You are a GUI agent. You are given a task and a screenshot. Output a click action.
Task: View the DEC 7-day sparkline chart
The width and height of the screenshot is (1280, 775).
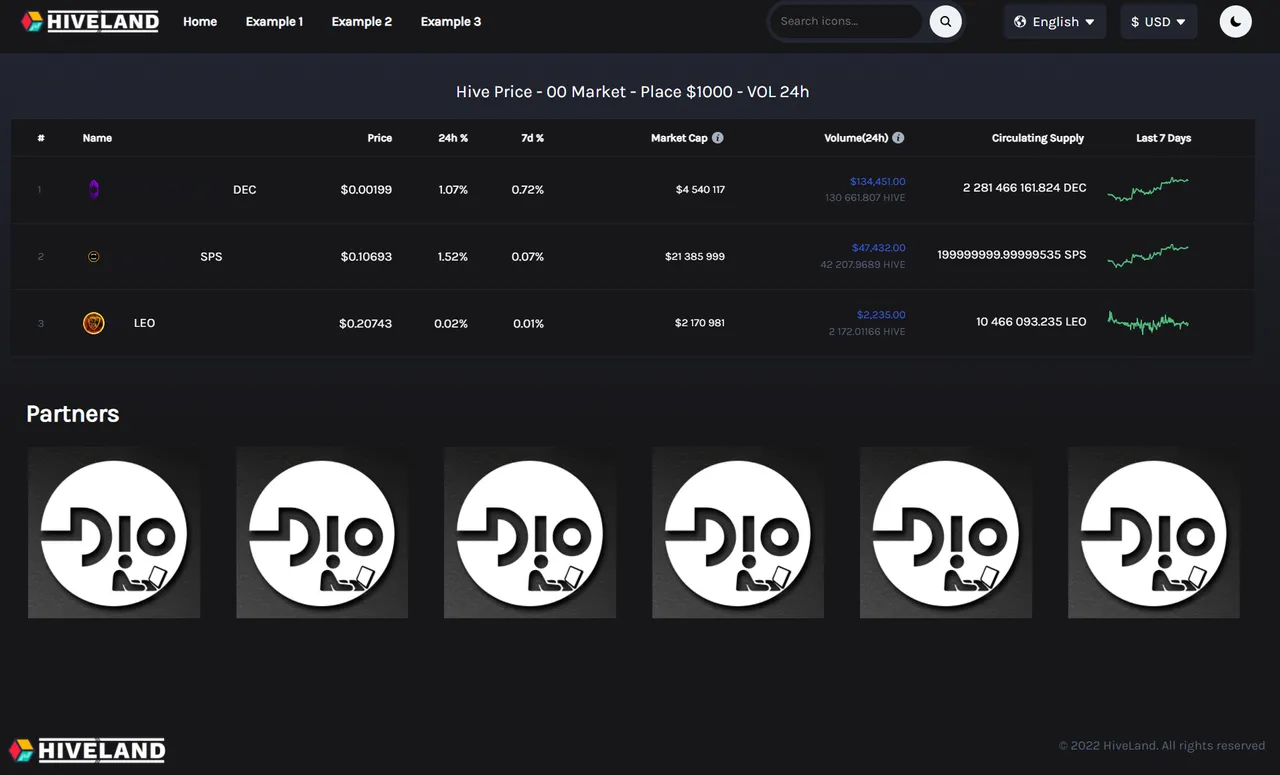click(1148, 189)
